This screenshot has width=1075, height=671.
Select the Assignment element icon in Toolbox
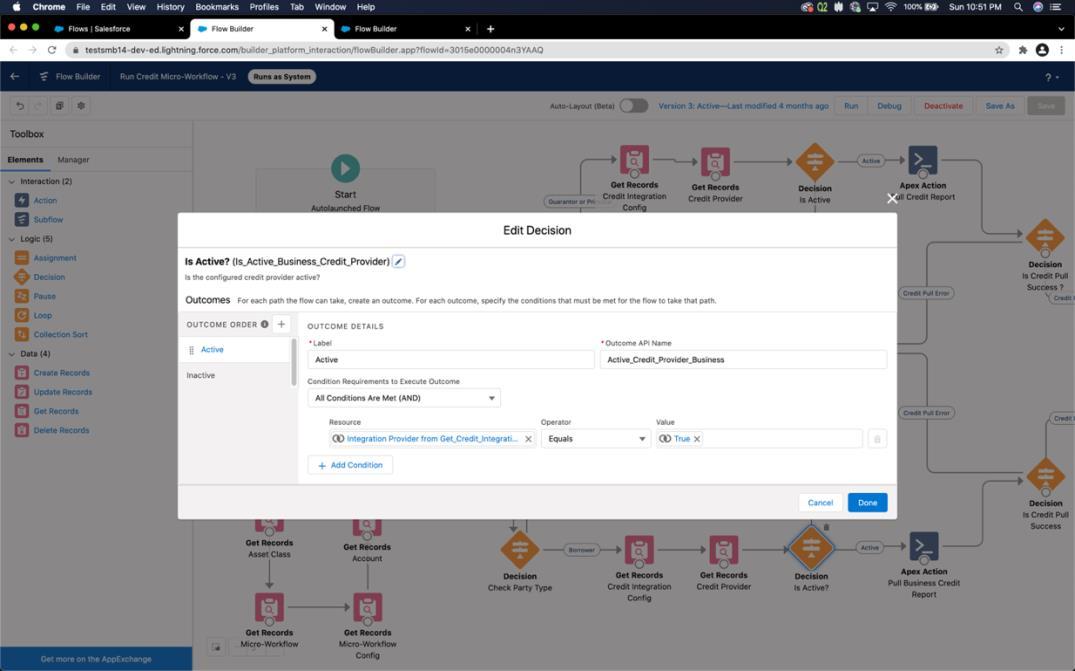coord(22,258)
